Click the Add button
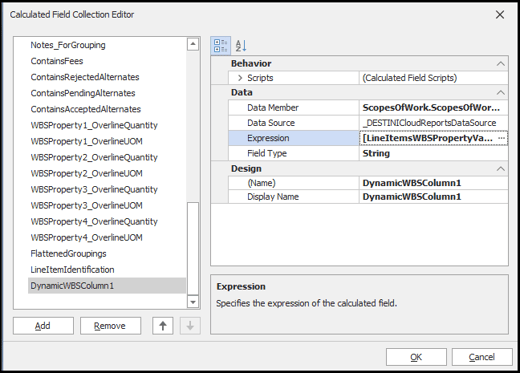Image resolution: width=520 pixels, height=373 pixels. 43,326
